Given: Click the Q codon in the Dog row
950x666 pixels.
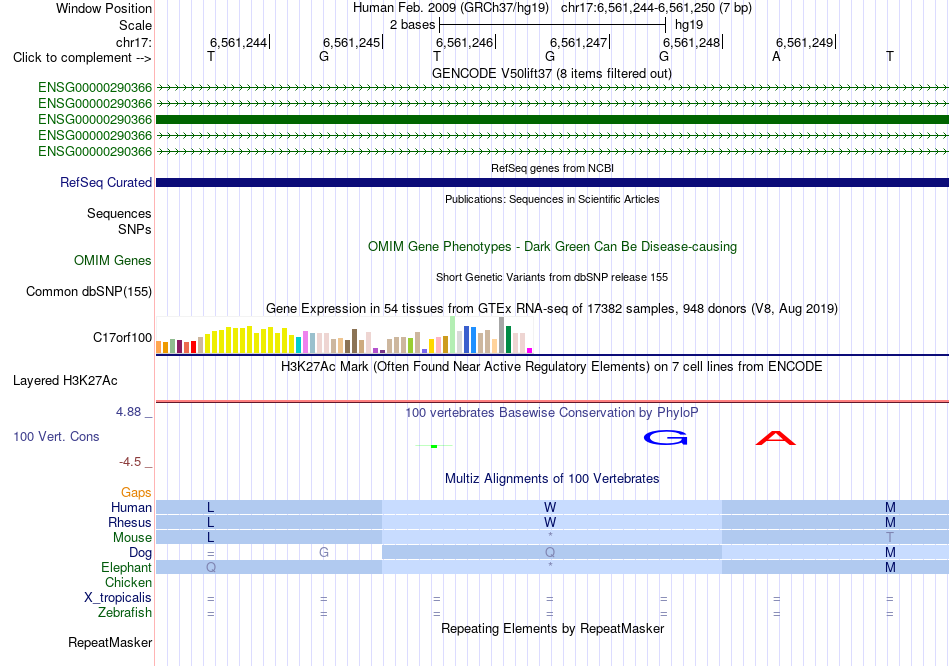Looking at the screenshot, I should (x=550, y=552).
